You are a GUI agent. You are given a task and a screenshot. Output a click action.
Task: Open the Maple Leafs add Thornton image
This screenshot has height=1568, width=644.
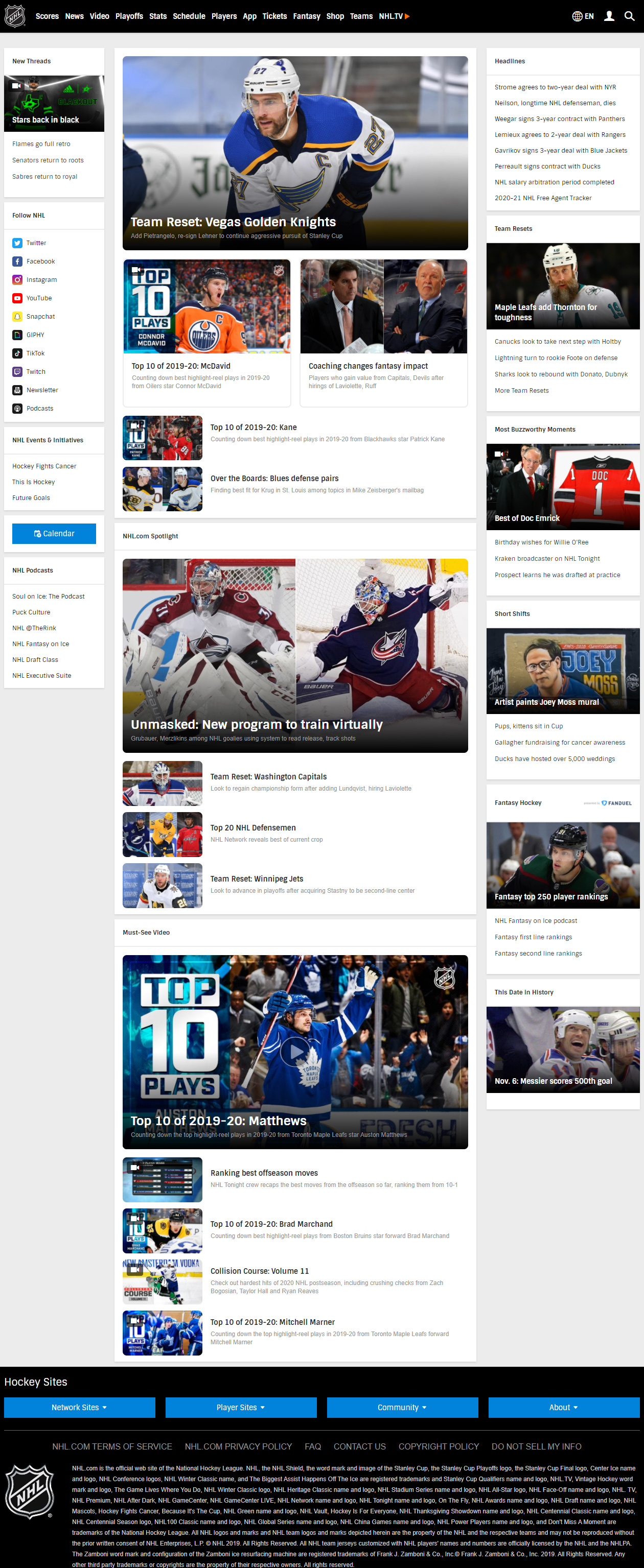(x=563, y=286)
